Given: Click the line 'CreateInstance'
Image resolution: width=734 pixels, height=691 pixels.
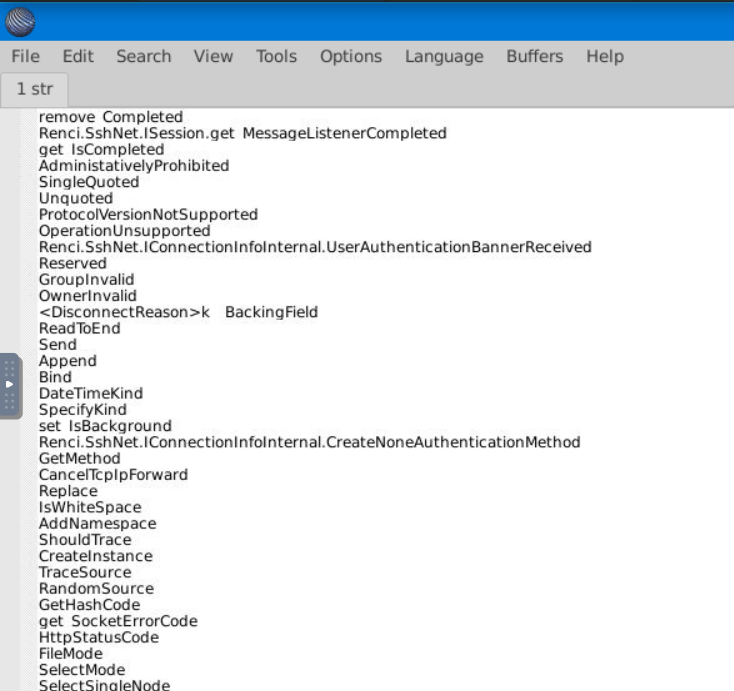Looking at the screenshot, I should [x=96, y=556].
